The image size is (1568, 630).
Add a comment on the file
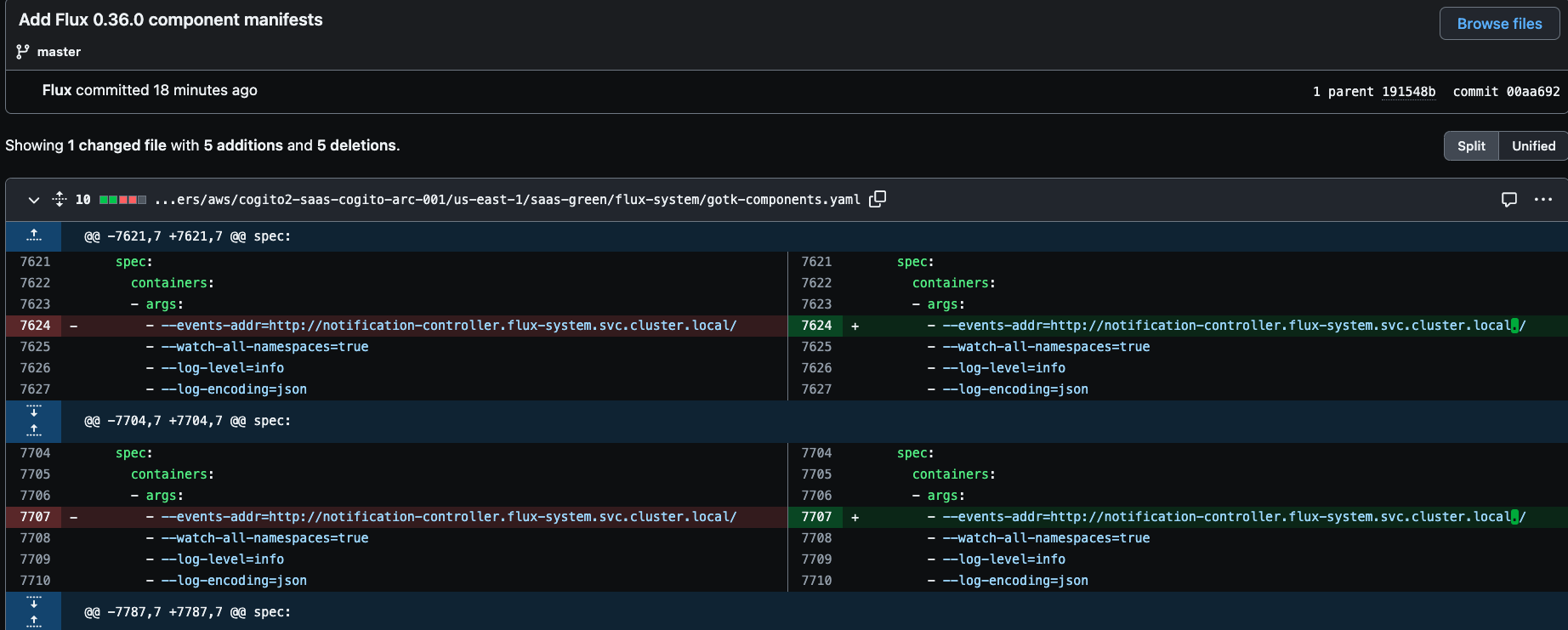pos(1509,200)
